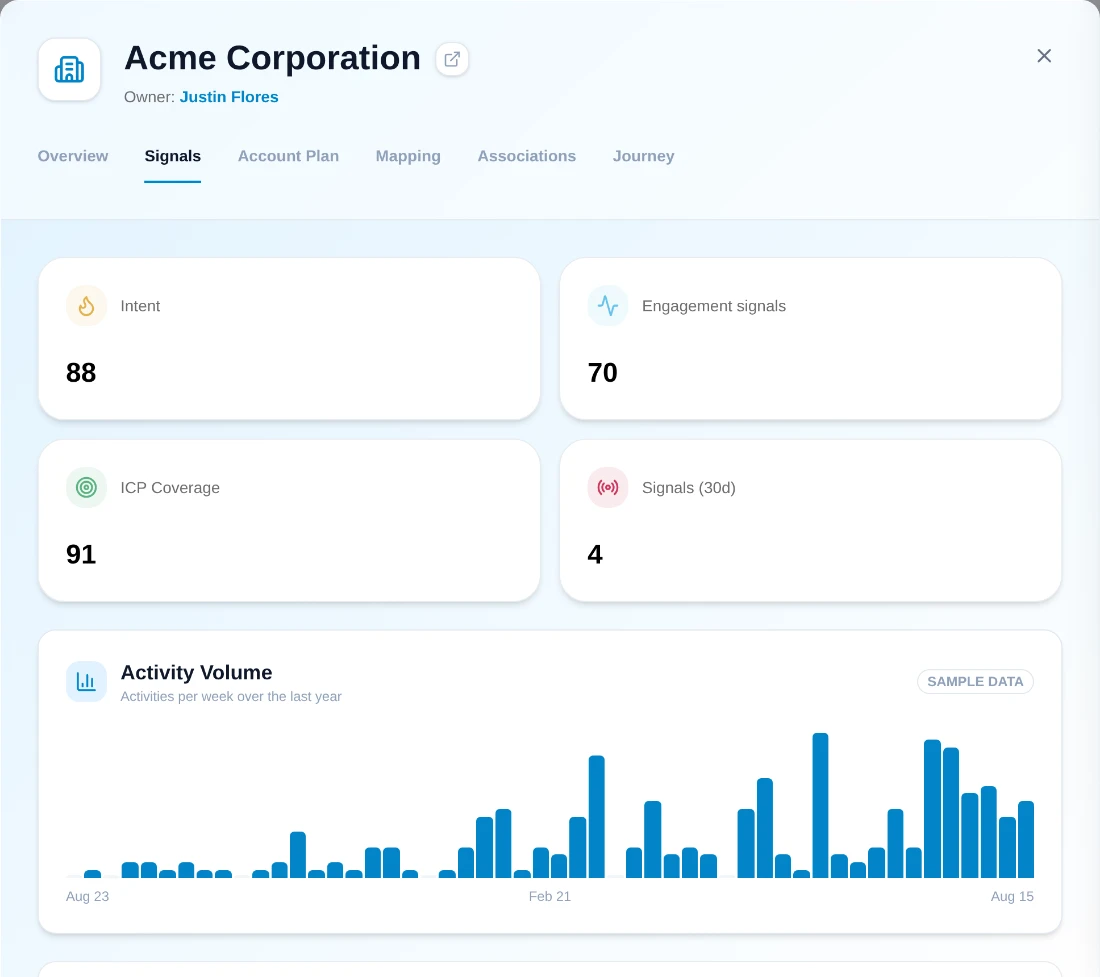1100x977 pixels.
Task: Click the Activity Volume bar chart icon
Action: pyautogui.click(x=86, y=682)
